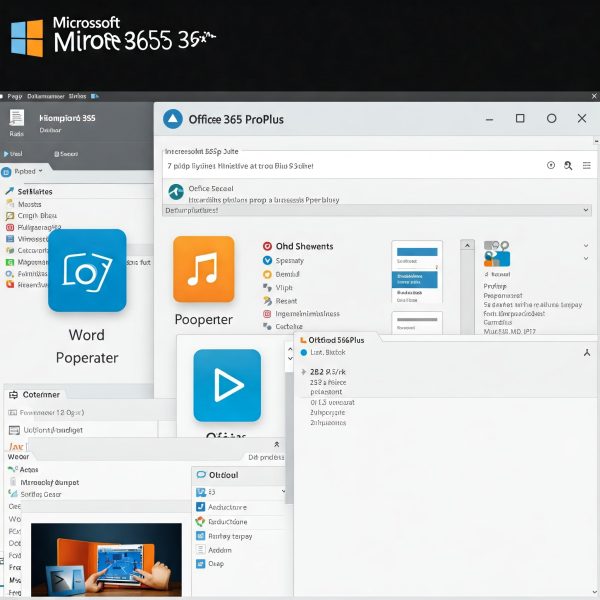
Task: Click the lower chevron beside the icon cluster
Action: click(x=586, y=259)
